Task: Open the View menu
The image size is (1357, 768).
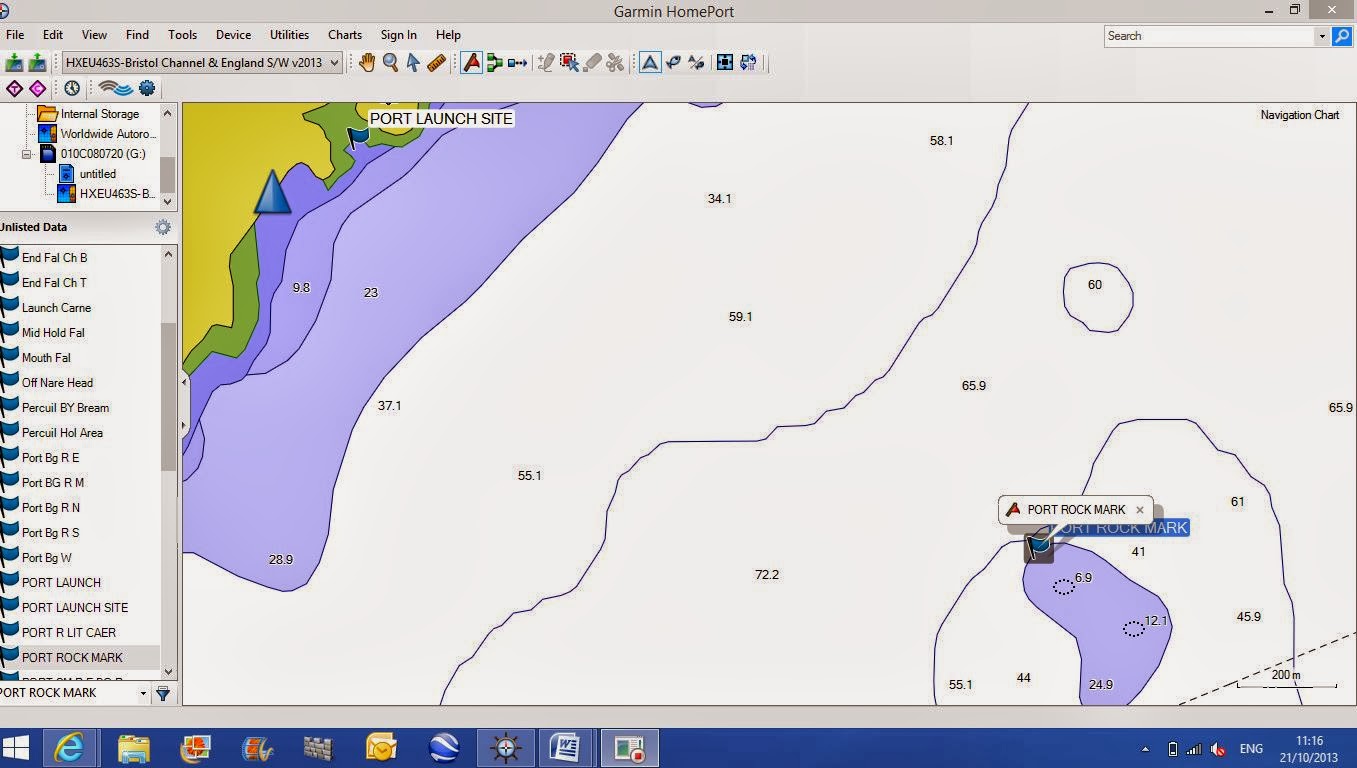Action: (x=94, y=35)
